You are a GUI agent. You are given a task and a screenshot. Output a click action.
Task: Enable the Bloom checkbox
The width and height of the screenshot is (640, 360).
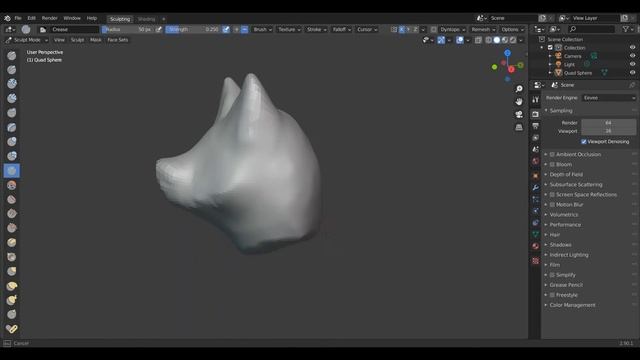tap(552, 164)
